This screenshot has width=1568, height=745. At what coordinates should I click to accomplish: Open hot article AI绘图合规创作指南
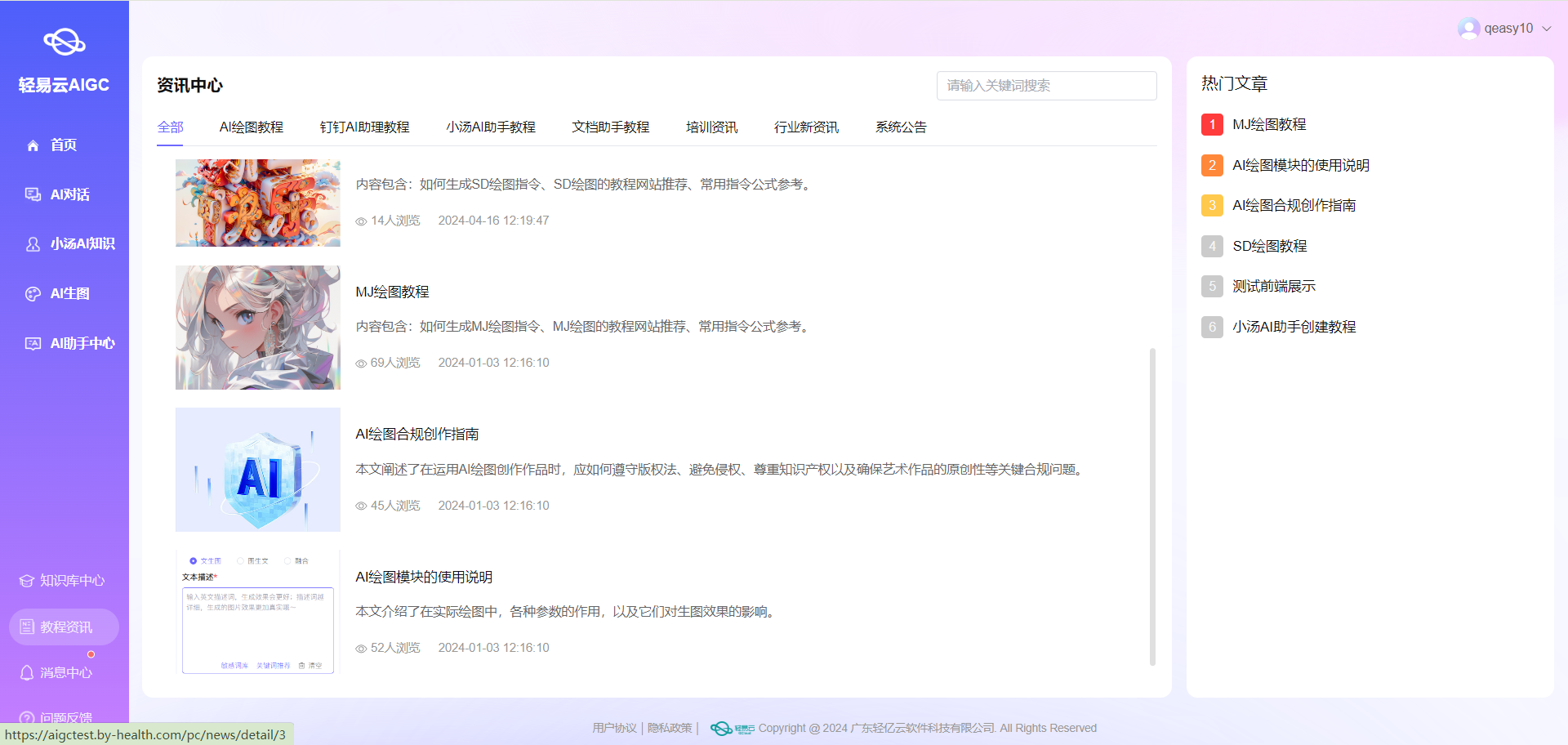[1294, 205]
